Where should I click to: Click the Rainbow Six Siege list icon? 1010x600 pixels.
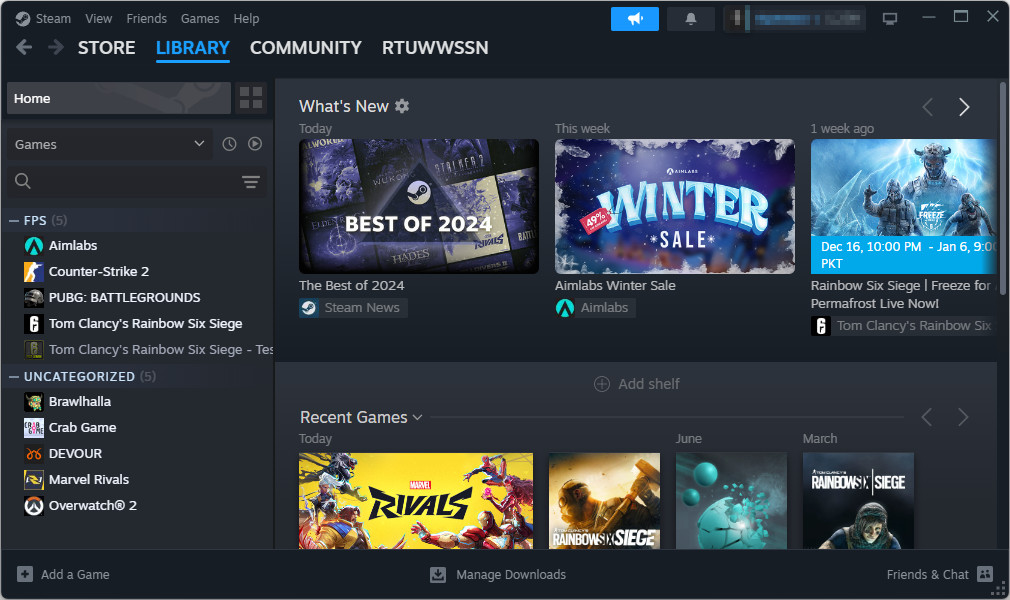coord(33,324)
